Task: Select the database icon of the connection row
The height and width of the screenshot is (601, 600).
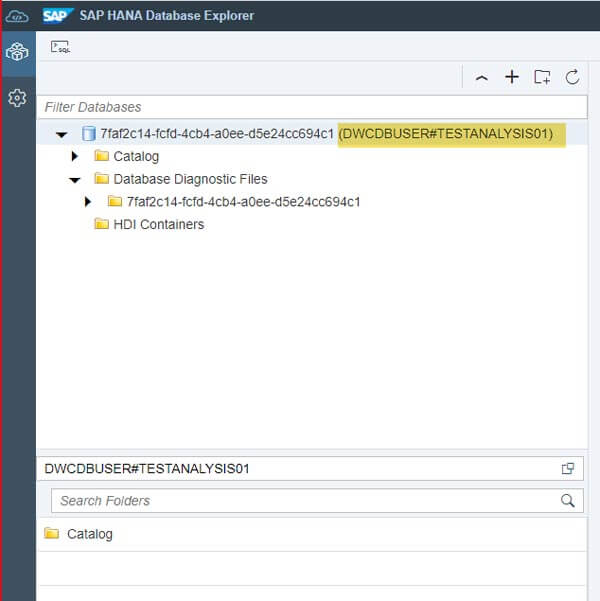Action: [x=89, y=134]
